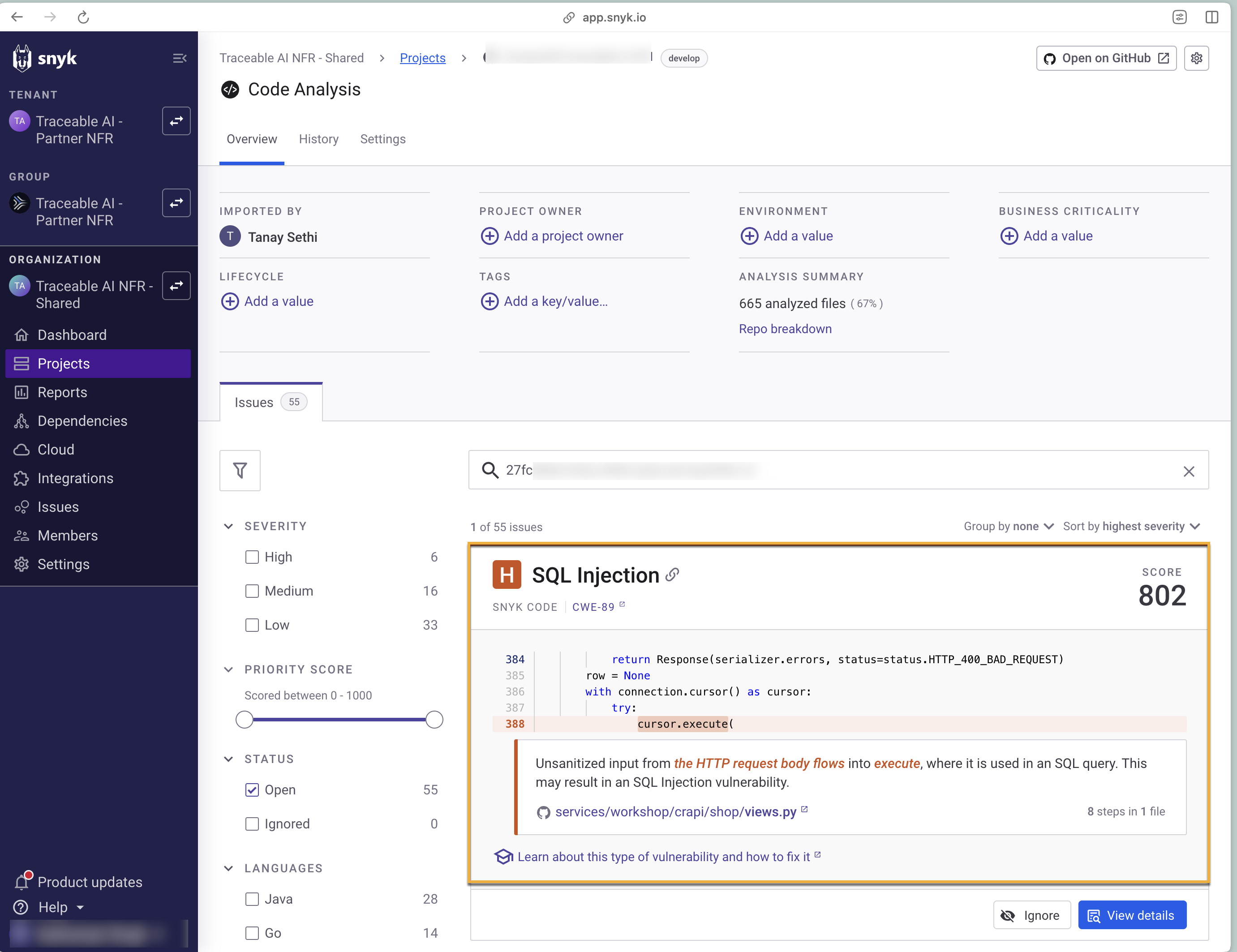The image size is (1237, 952).
Task: Click Open on GitHub button
Action: 1106,58
